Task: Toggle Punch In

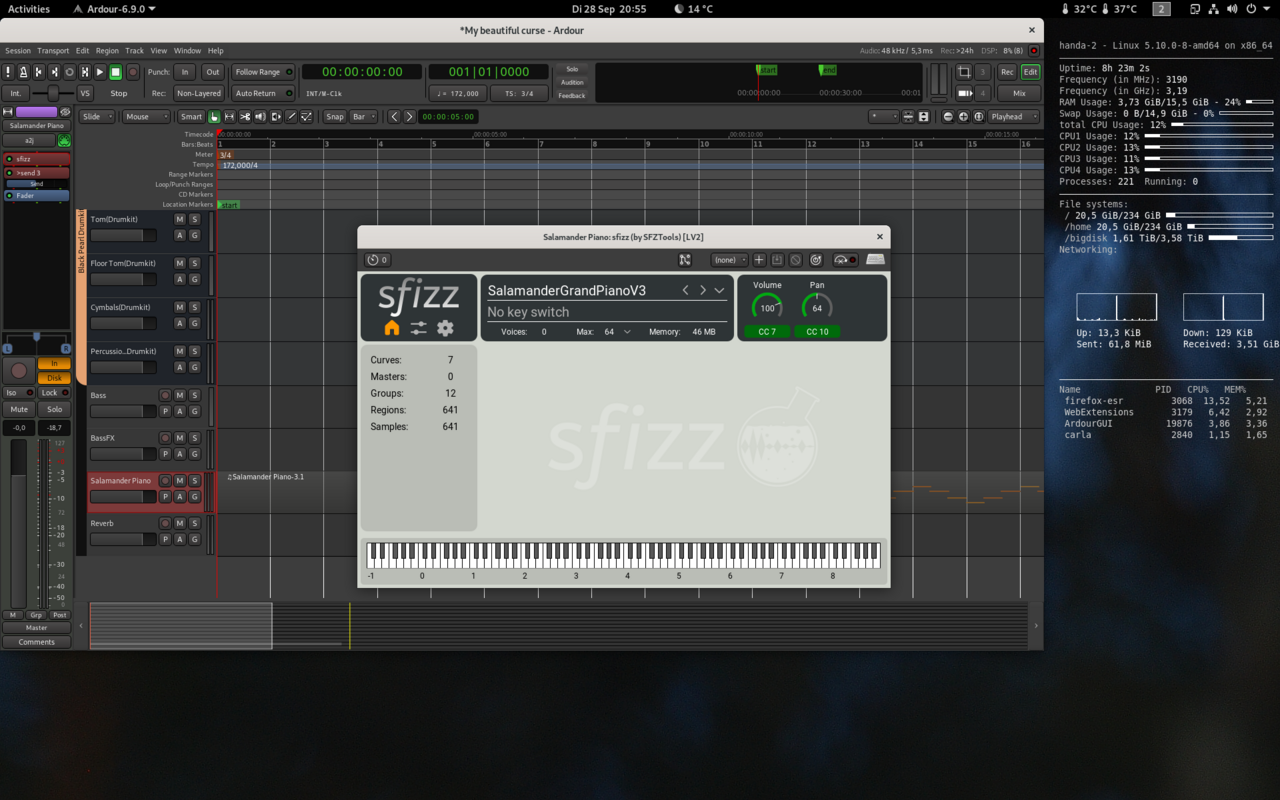Action: pyautogui.click(x=185, y=72)
